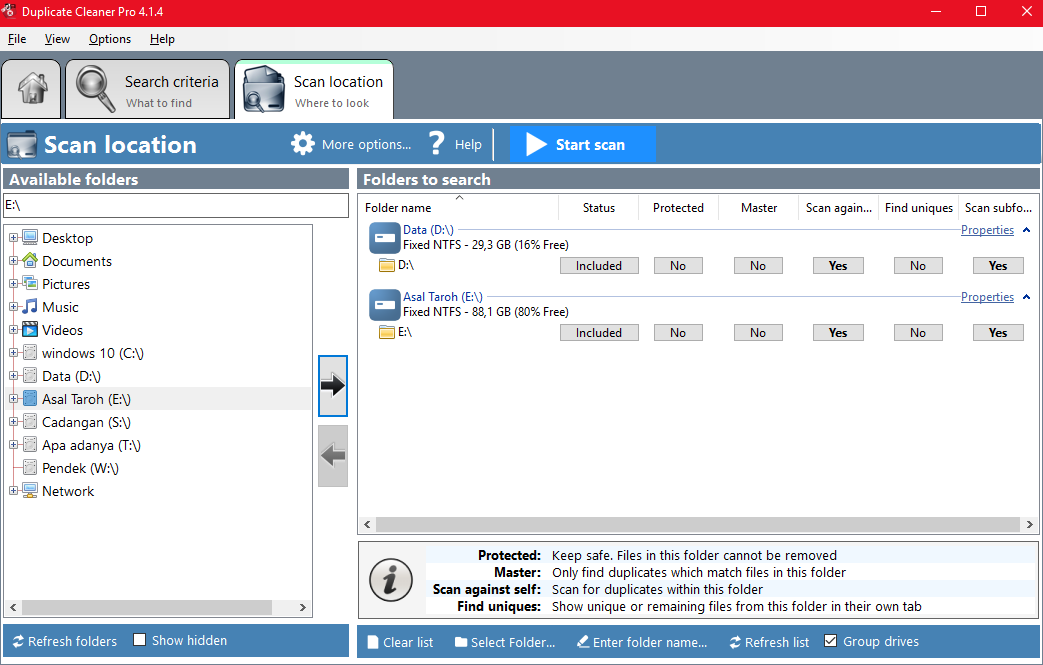Click the magnifier icon on Search criteria tab
This screenshot has height=665, width=1043.
(x=95, y=89)
